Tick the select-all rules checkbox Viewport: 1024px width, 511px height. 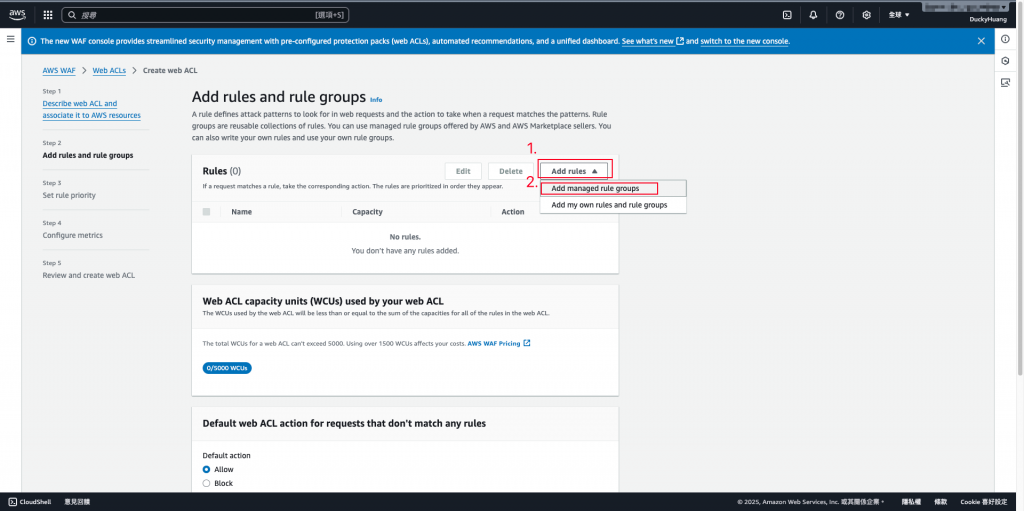(x=206, y=212)
